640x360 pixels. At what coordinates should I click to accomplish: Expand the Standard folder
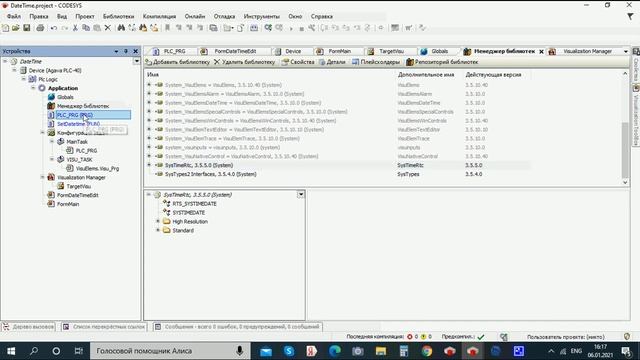pos(158,230)
